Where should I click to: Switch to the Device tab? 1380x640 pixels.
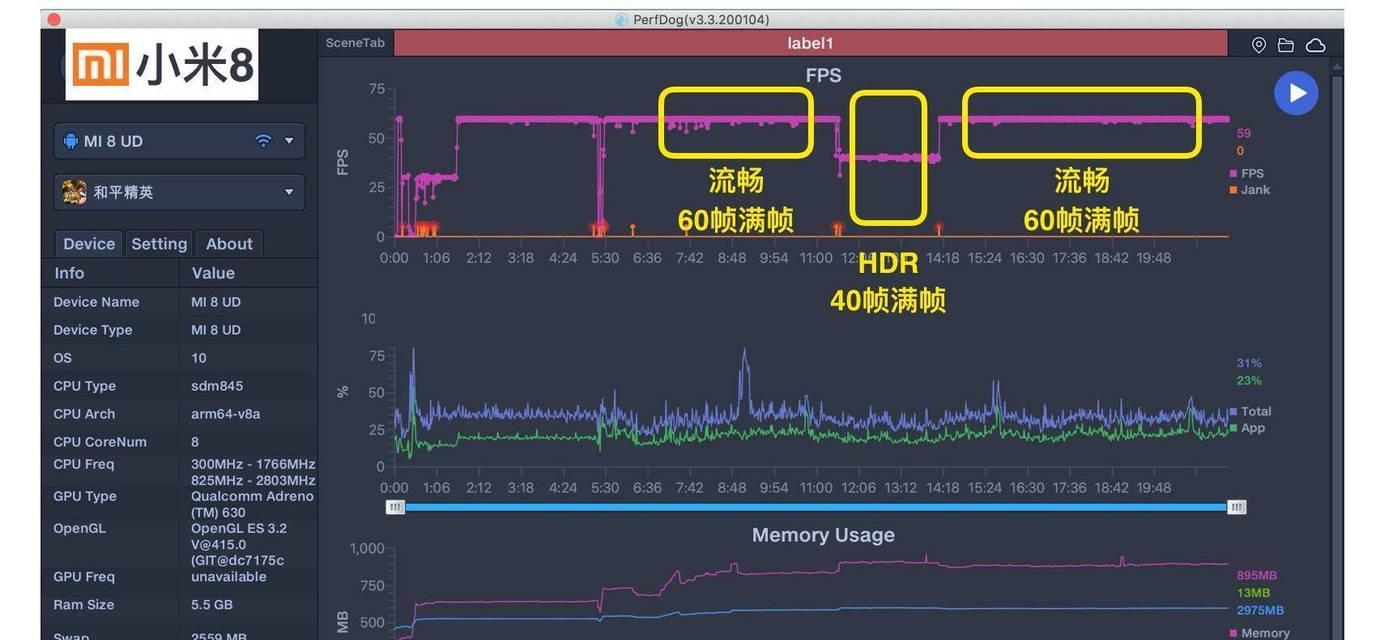point(89,244)
